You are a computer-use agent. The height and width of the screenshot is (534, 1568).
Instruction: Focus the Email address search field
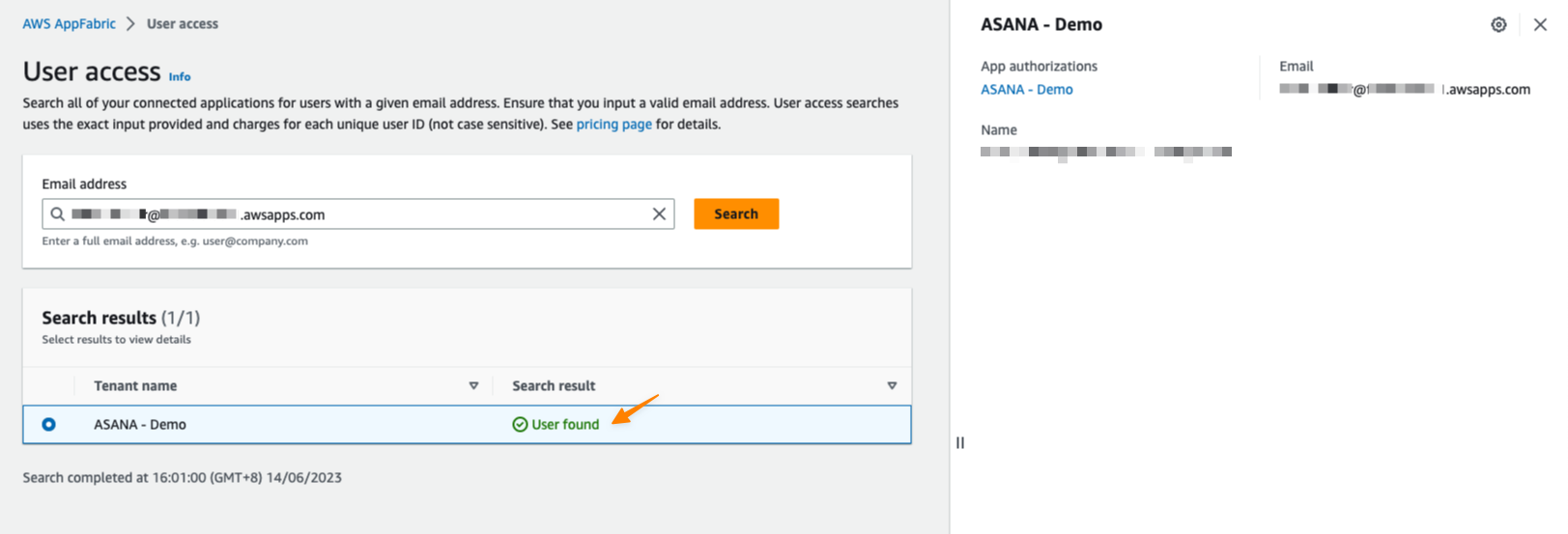[x=358, y=214]
